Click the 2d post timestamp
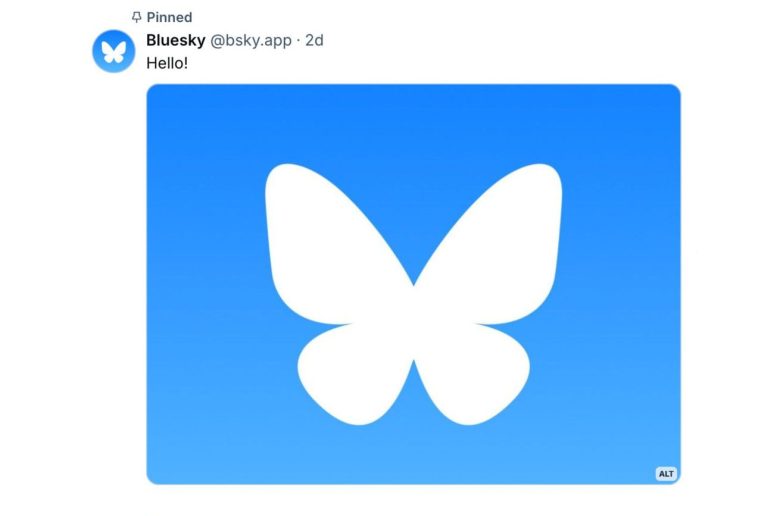Viewport: 780px width, 516px height. pyautogui.click(x=314, y=40)
